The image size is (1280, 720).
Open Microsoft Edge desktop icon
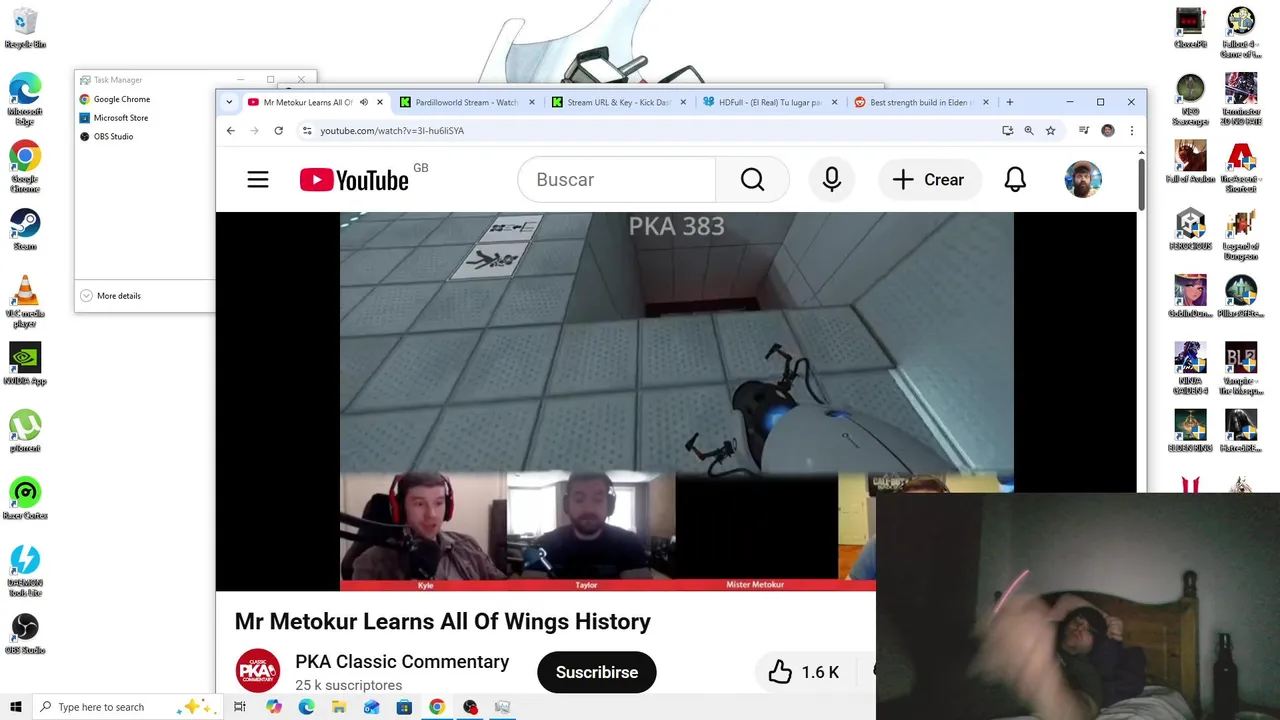(25, 99)
